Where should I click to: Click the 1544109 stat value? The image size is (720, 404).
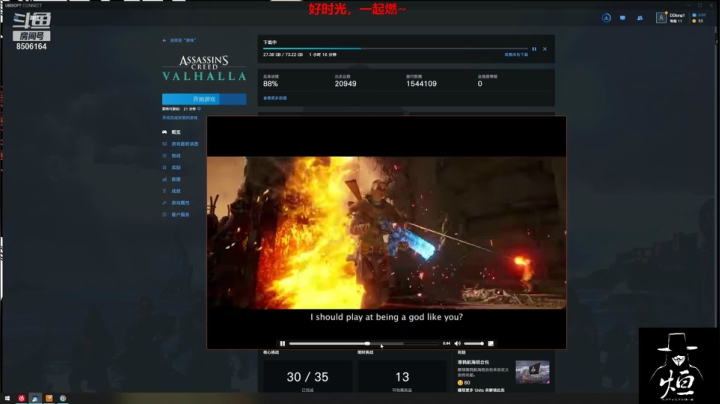pyautogui.click(x=421, y=84)
